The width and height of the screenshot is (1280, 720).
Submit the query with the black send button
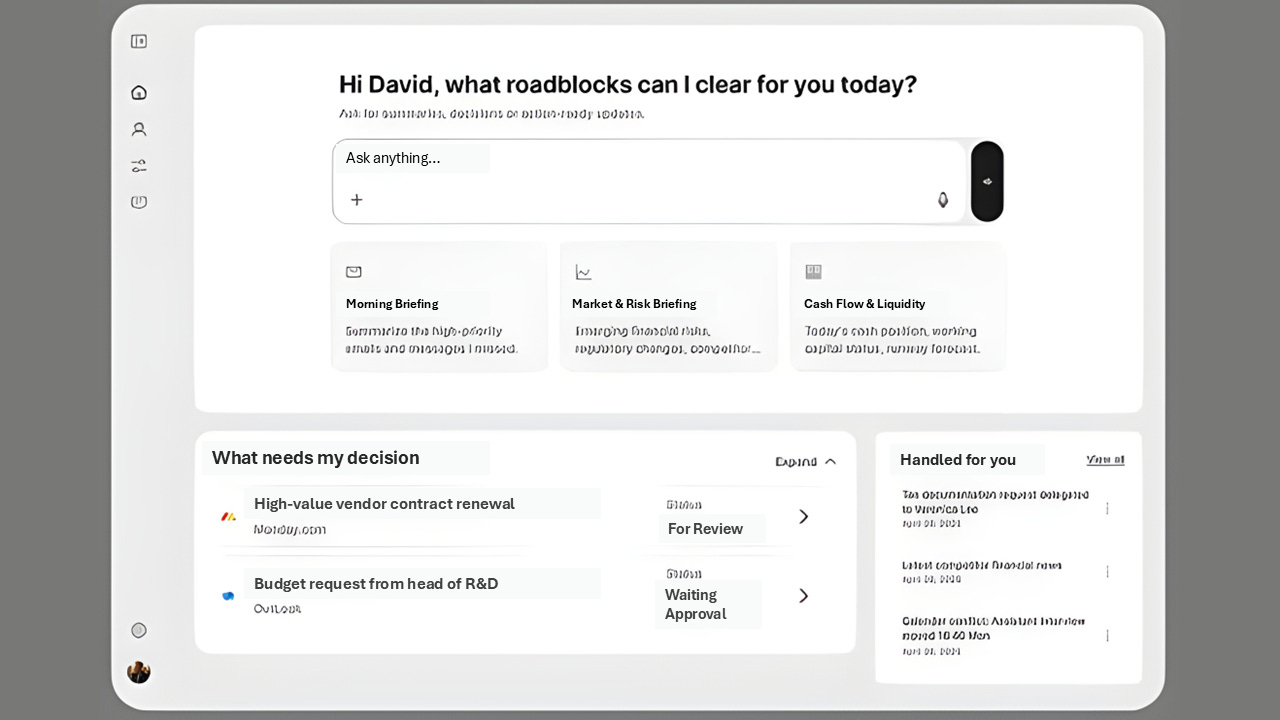point(987,181)
